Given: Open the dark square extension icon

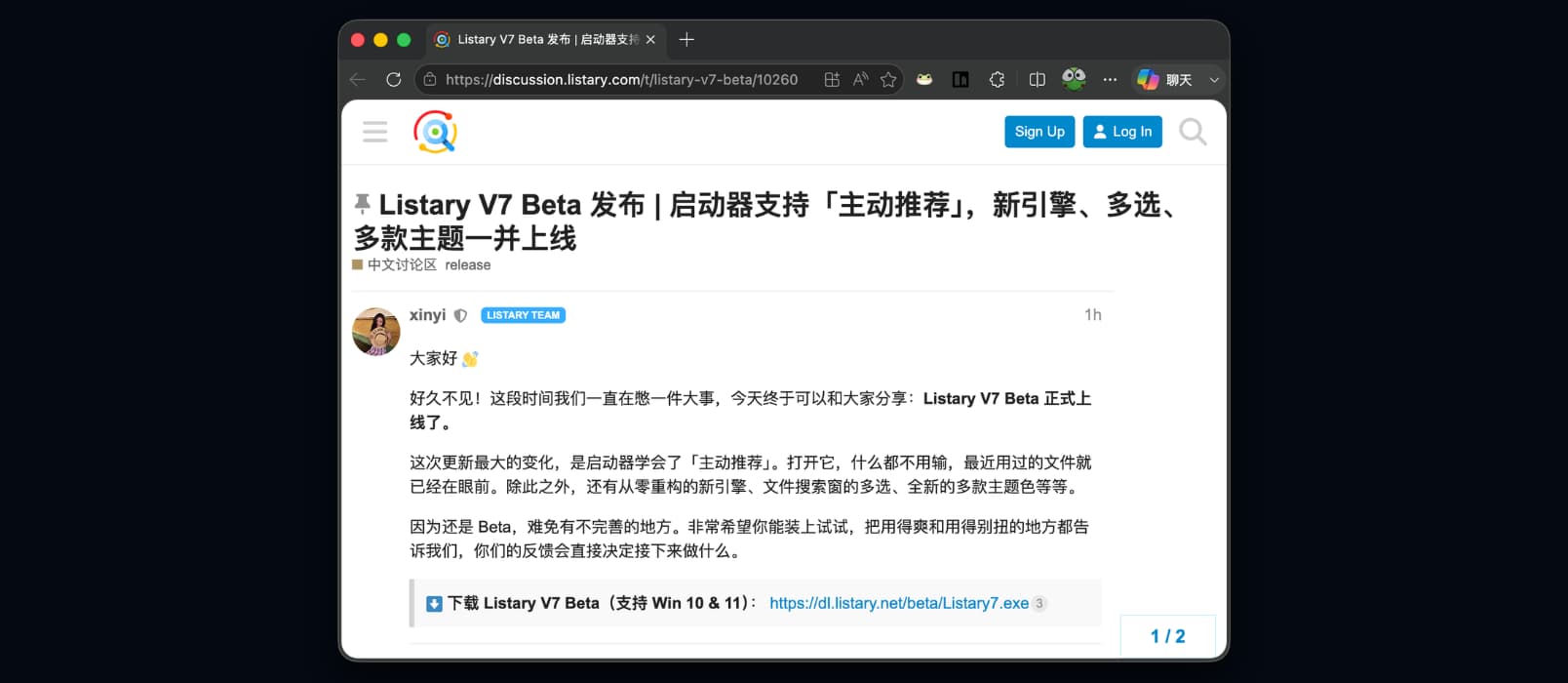Looking at the screenshot, I should (x=960, y=80).
